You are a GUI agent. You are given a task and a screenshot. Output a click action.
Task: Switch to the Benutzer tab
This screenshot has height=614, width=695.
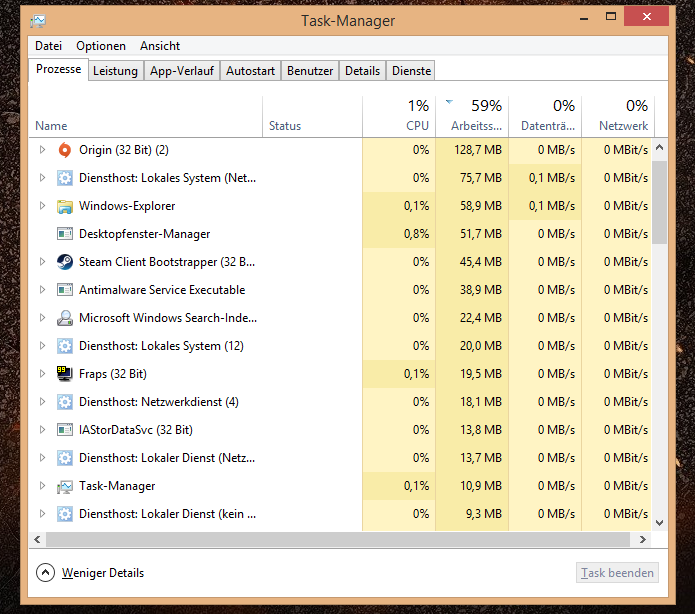click(310, 71)
